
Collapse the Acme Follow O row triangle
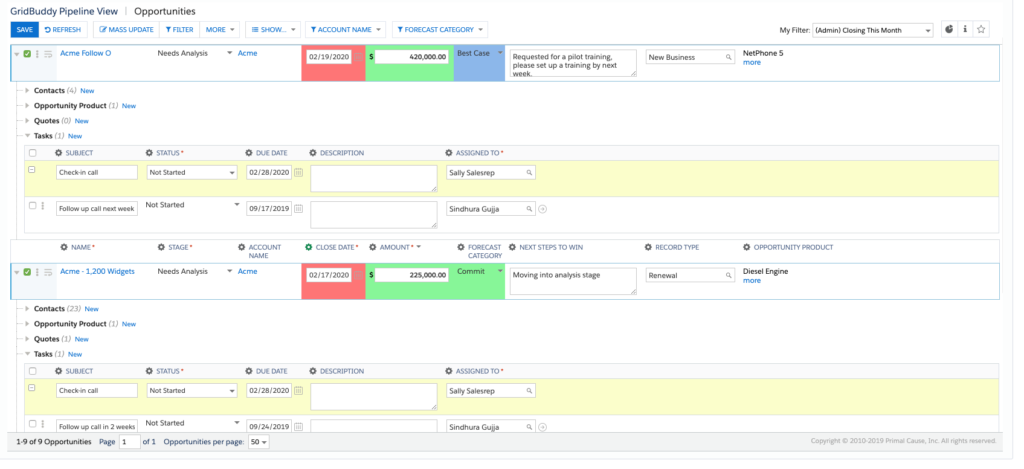tap(16, 54)
